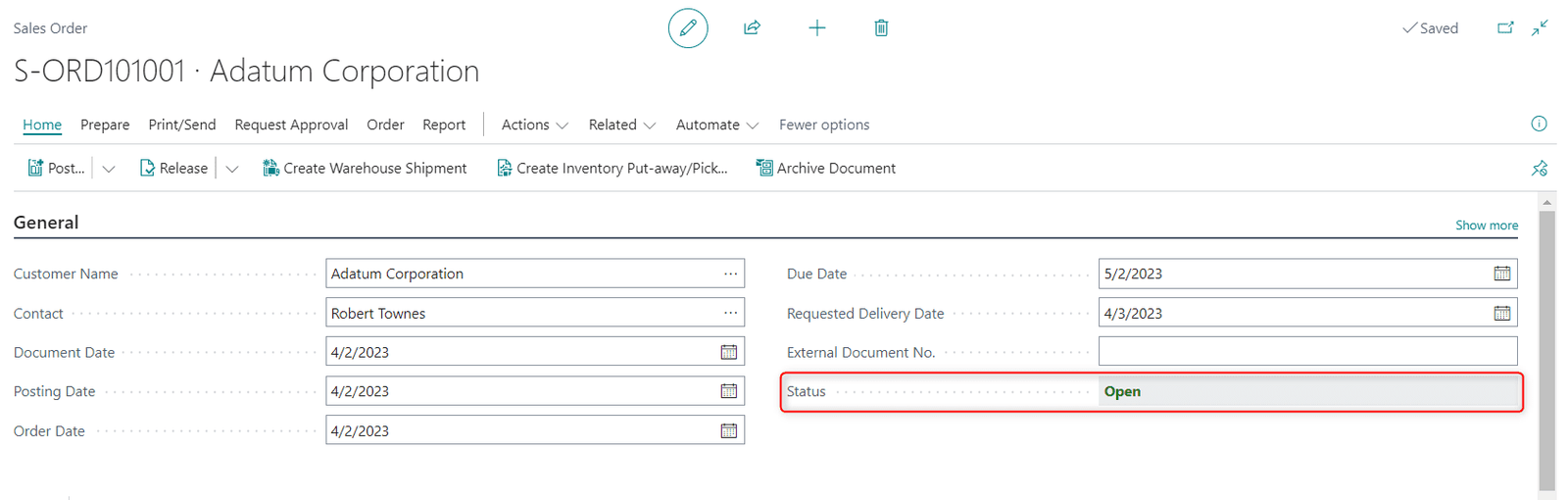Screen dimensions: 1568x500
Task: Create new order with plus icon
Action: click(x=816, y=28)
